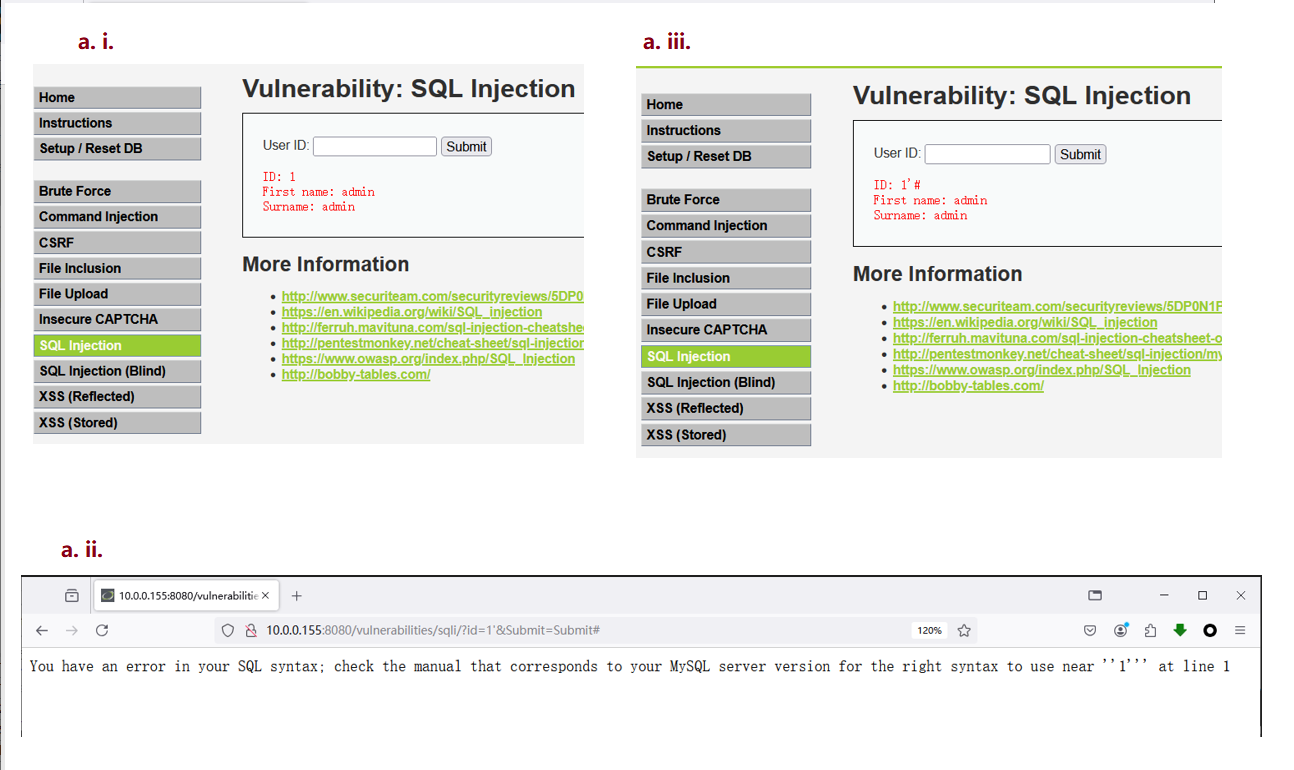The image size is (1294, 770).
Task: Open pentestmonkey.net link on ID: 1'# page
Action: pyautogui.click(x=1057, y=354)
